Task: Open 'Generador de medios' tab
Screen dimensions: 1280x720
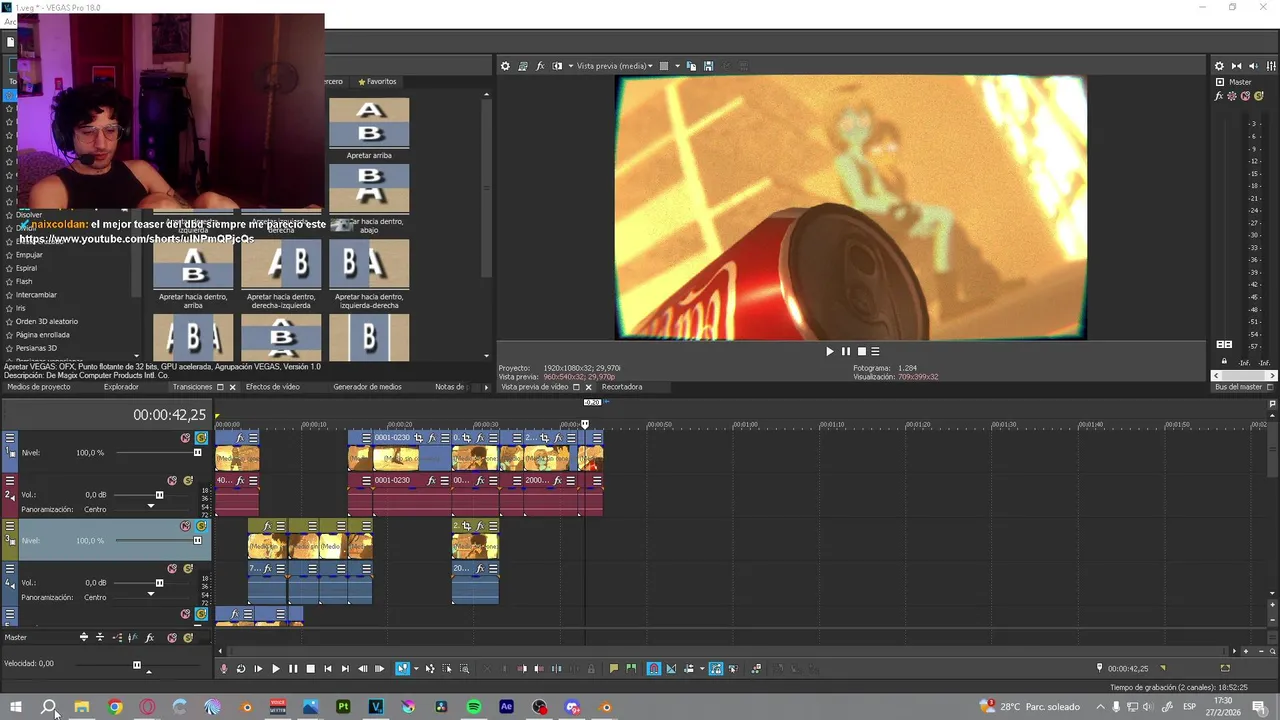Action: (x=367, y=387)
